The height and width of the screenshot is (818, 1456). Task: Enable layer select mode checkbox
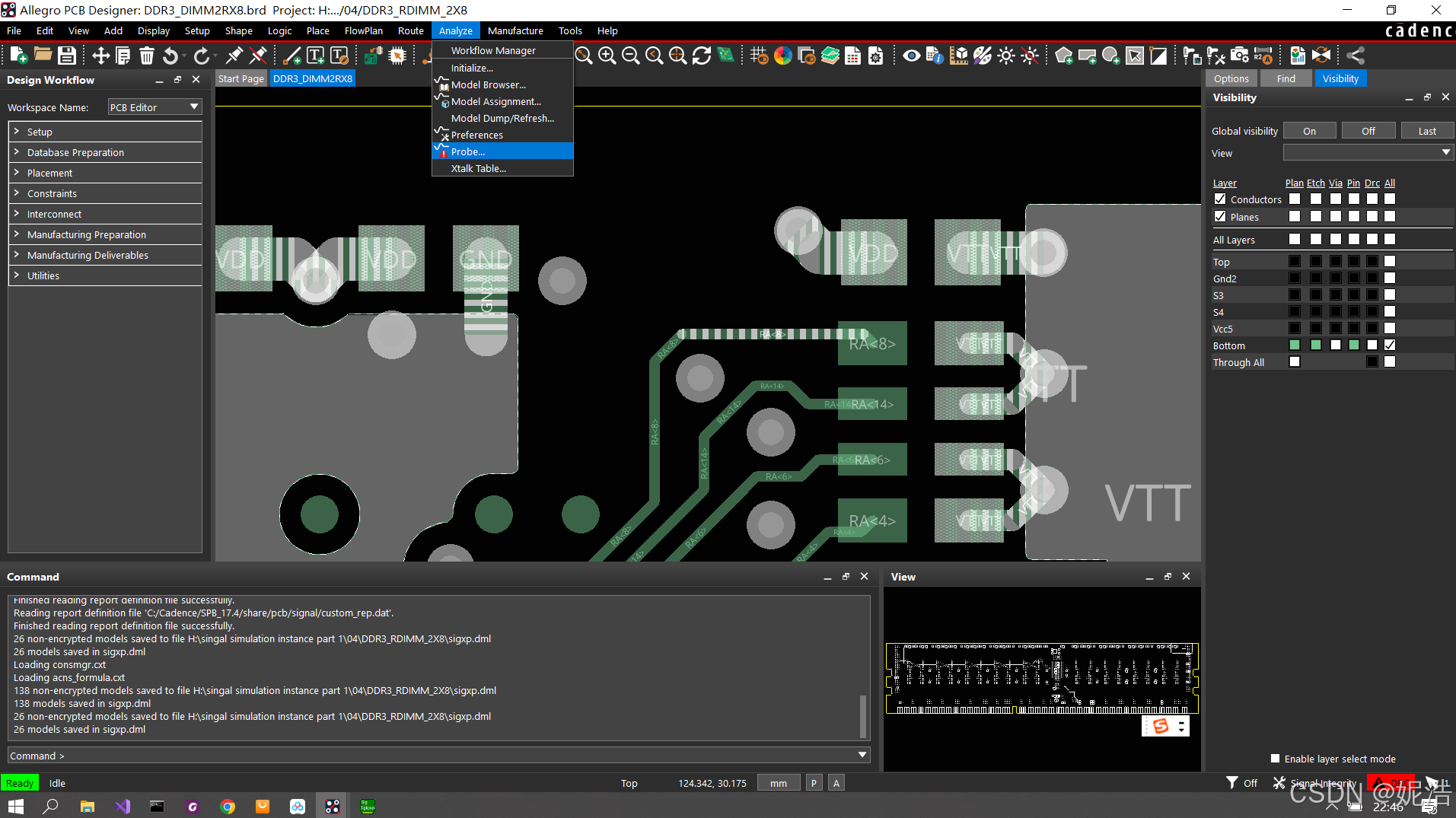point(1276,759)
